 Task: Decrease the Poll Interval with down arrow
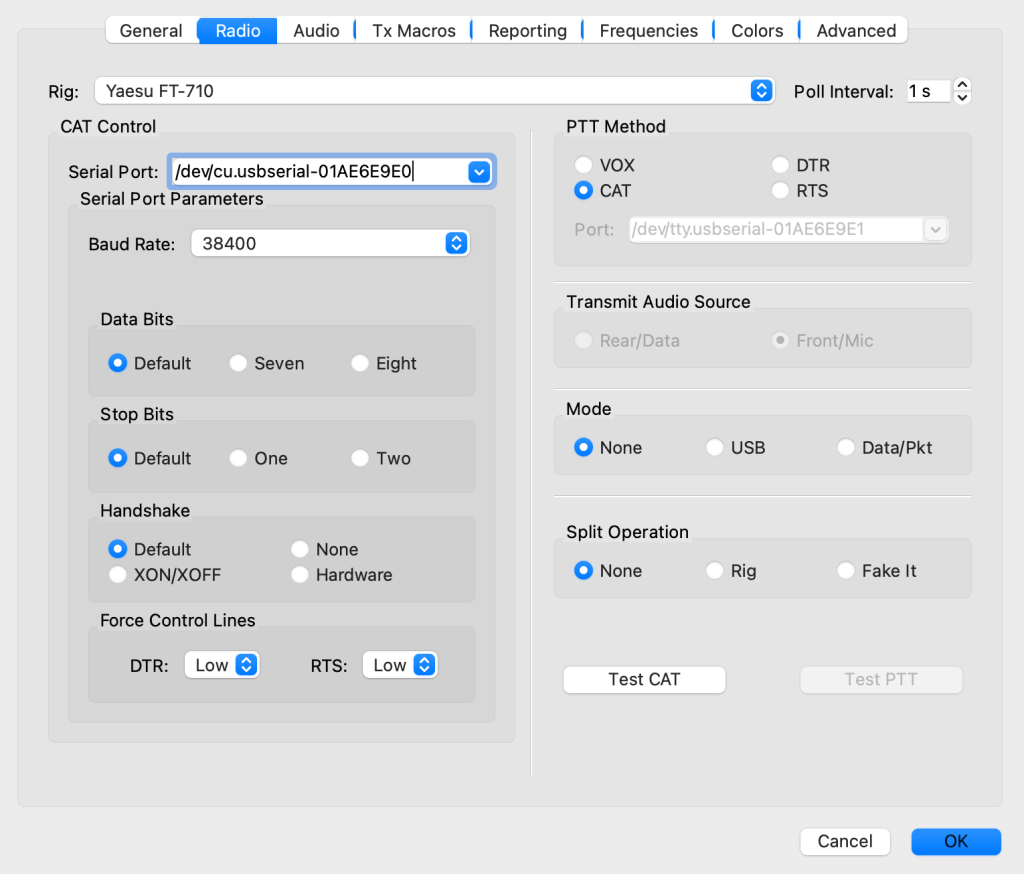[x=962, y=98]
